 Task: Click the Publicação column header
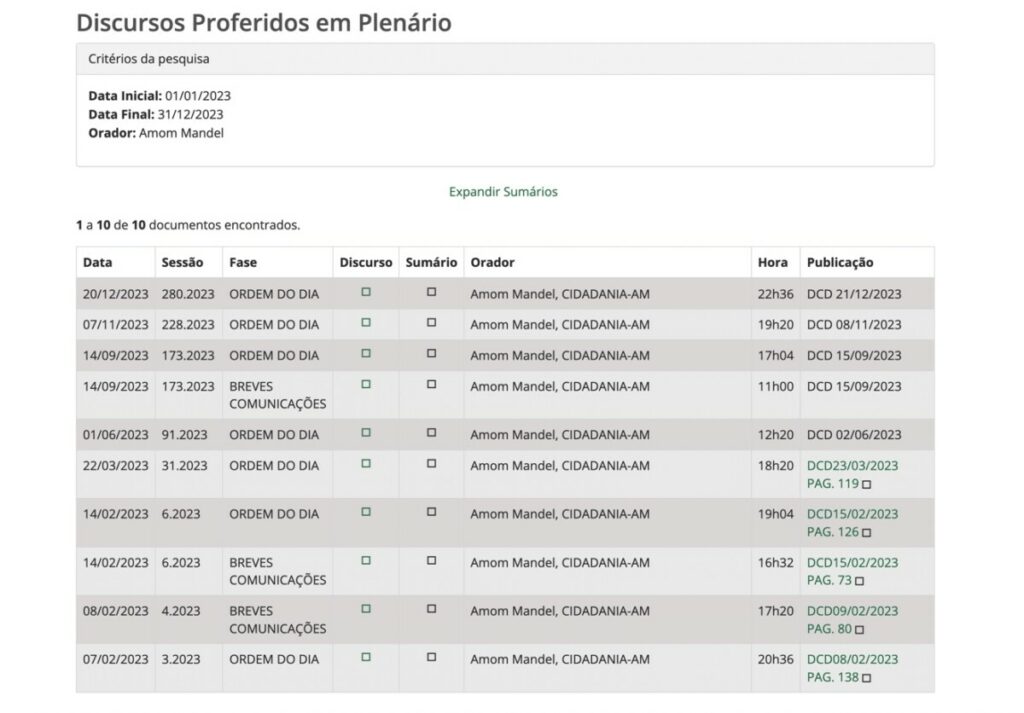840,262
